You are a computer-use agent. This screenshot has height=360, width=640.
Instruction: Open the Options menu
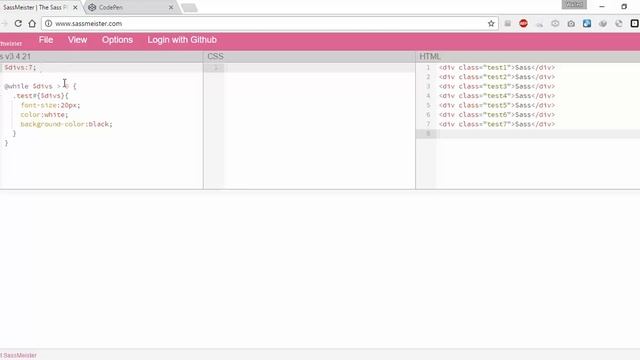click(117, 40)
